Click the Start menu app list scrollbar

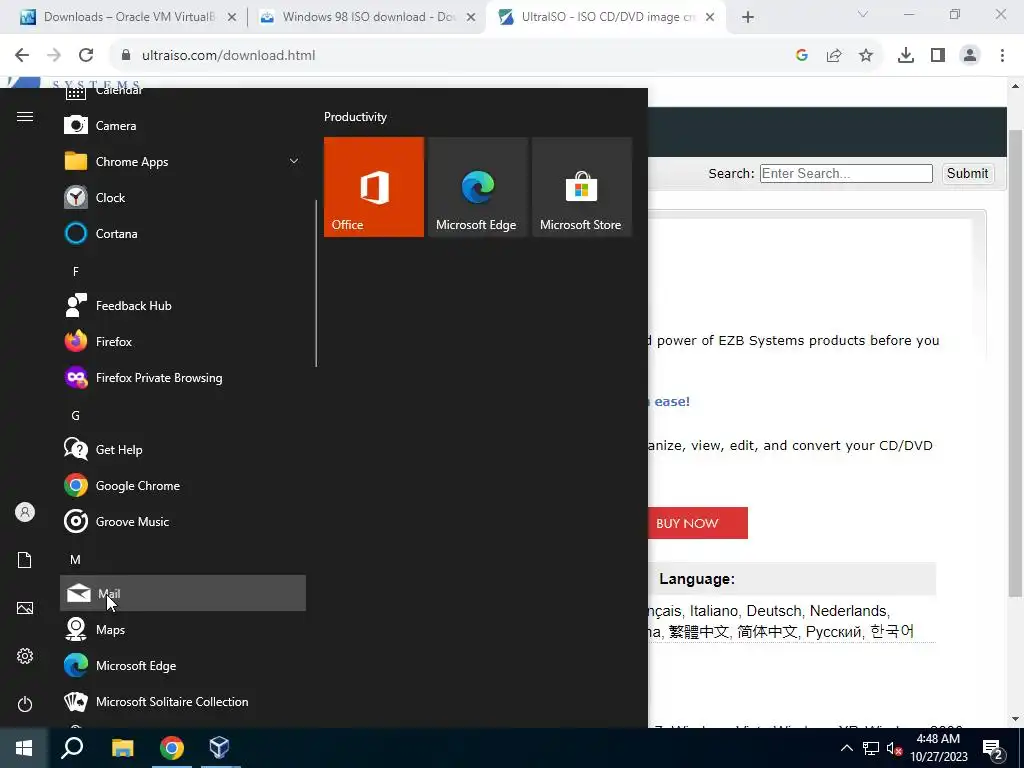tap(316, 283)
